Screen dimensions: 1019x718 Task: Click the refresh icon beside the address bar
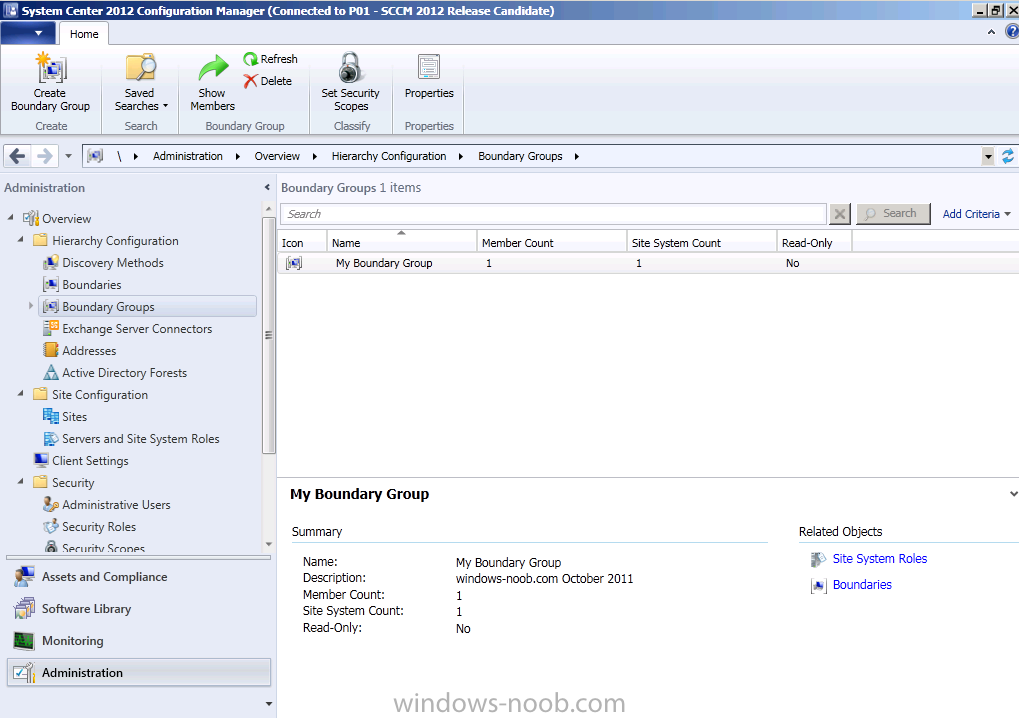(x=1007, y=156)
